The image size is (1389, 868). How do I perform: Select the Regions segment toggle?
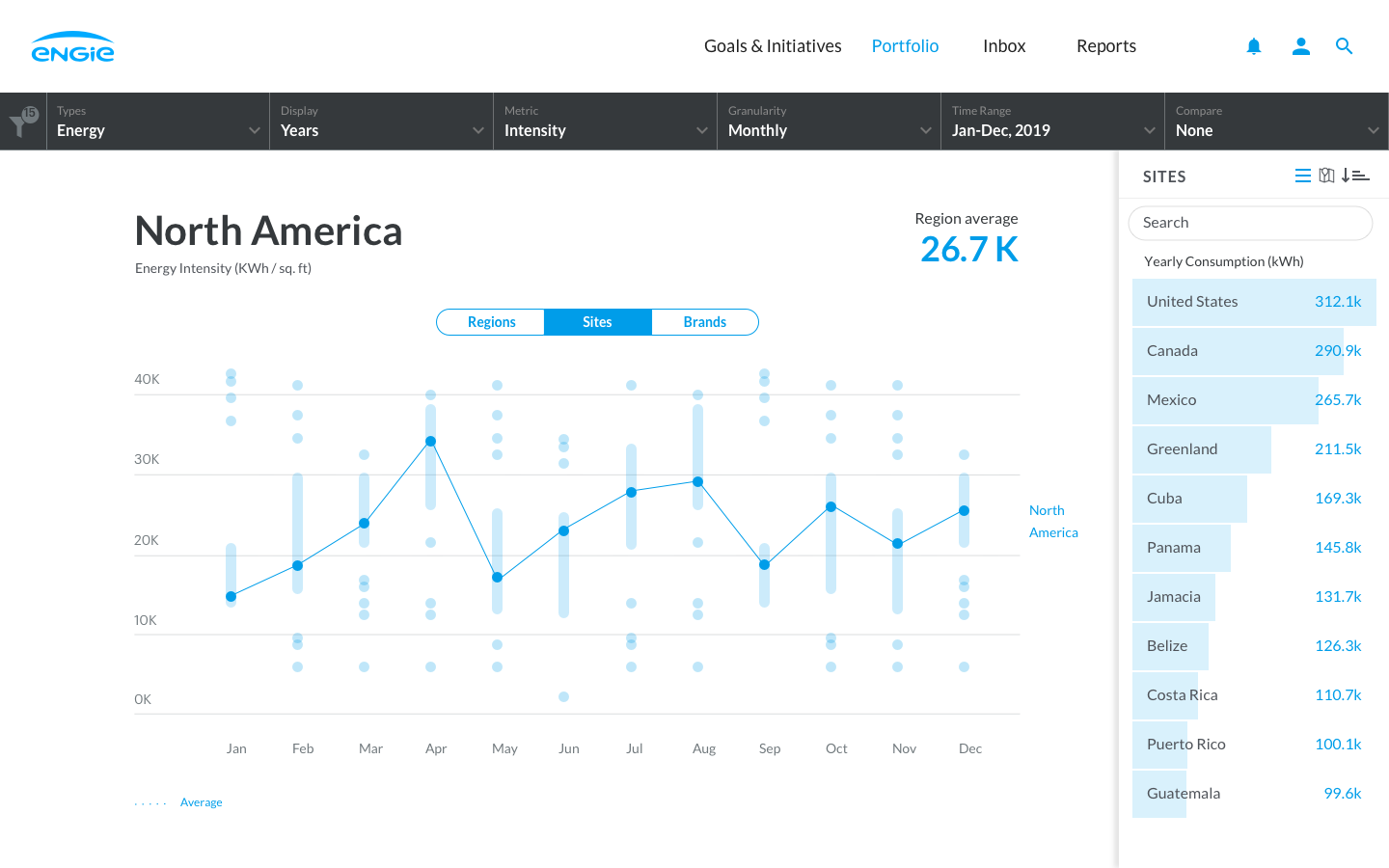tap(491, 322)
